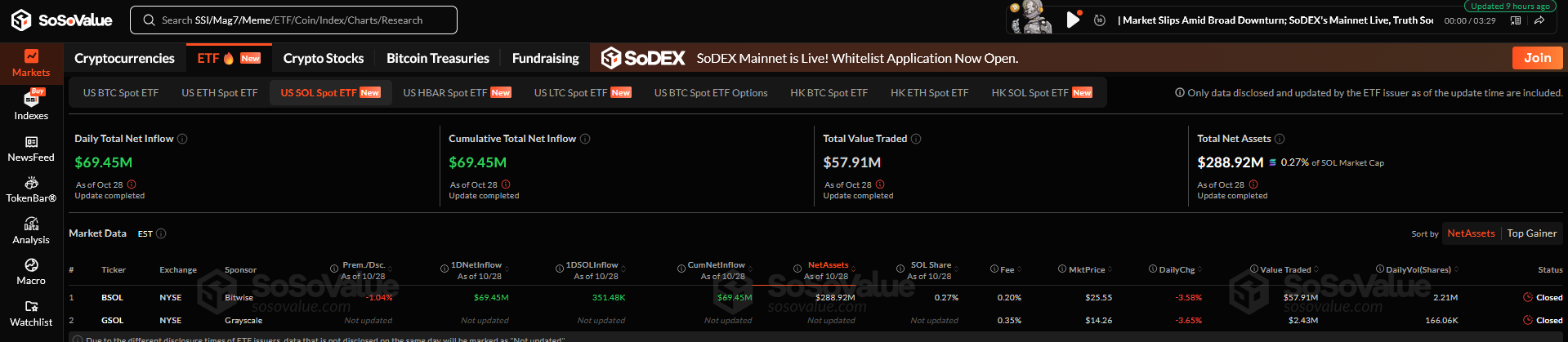The image size is (1568, 342).
Task: Open the TokenBar sidebar section
Action: click(31, 189)
